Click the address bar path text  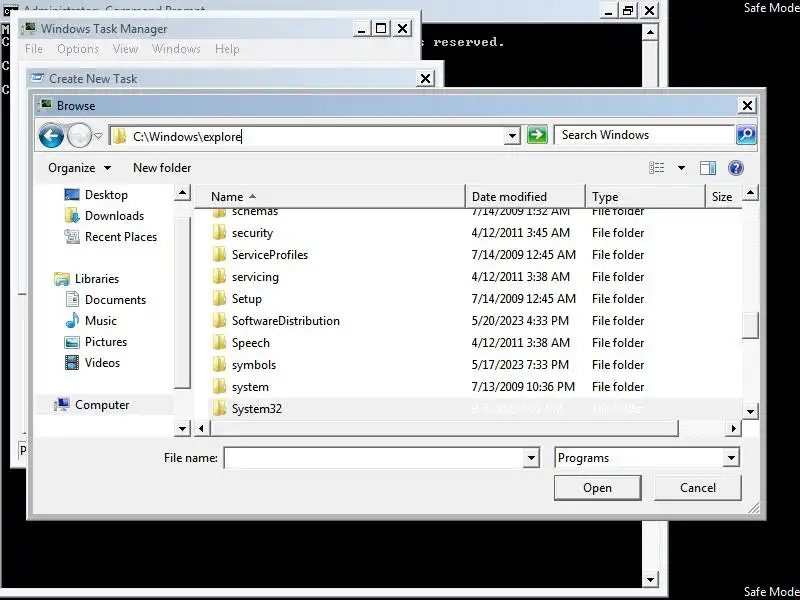[187, 137]
